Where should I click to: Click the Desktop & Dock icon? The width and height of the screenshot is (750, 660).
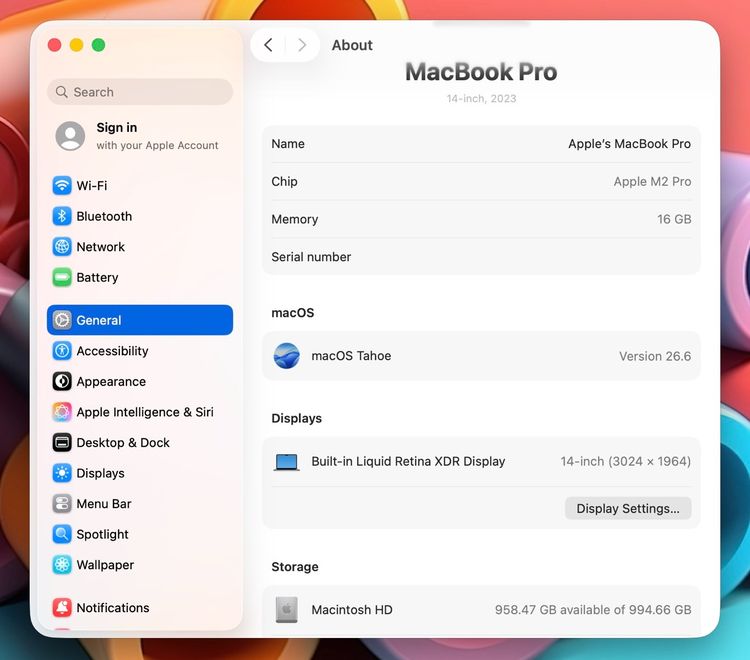click(x=62, y=442)
